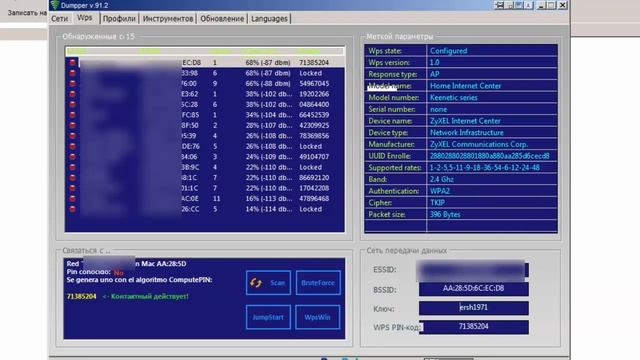Click Supported rates value

(x=484, y=168)
